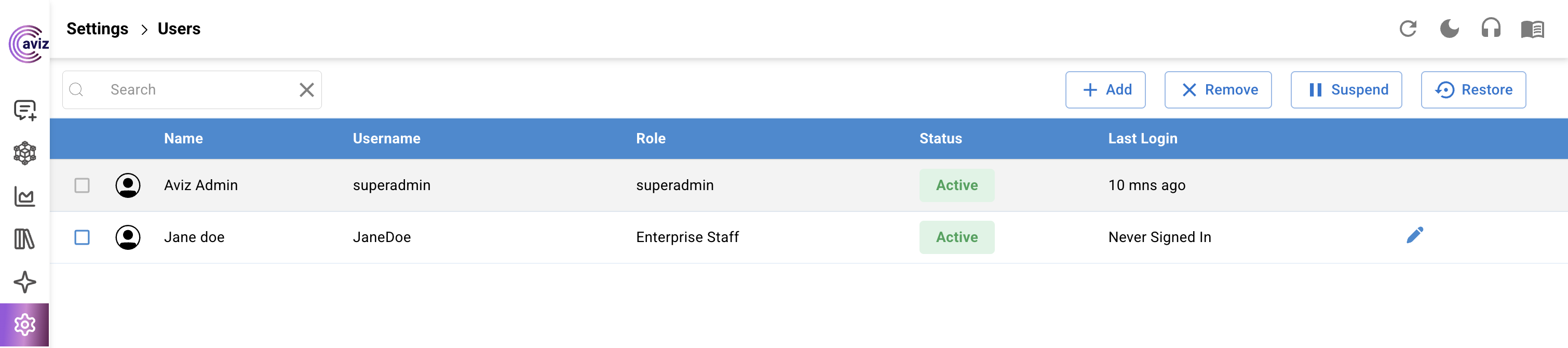
Task: Open the analytics chart sidebar icon
Action: tap(24, 196)
